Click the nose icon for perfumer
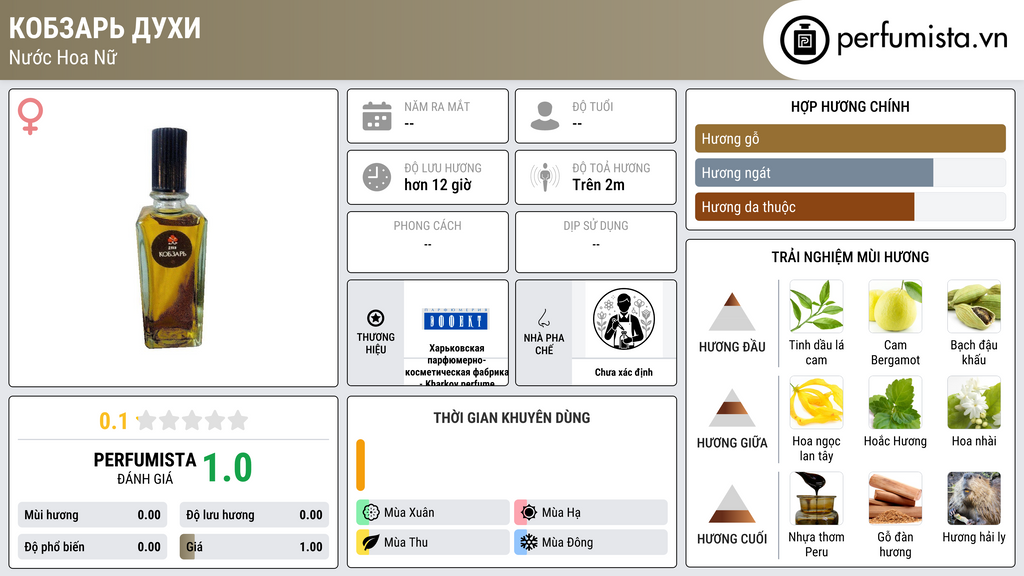This screenshot has height=576, width=1024. point(543,318)
